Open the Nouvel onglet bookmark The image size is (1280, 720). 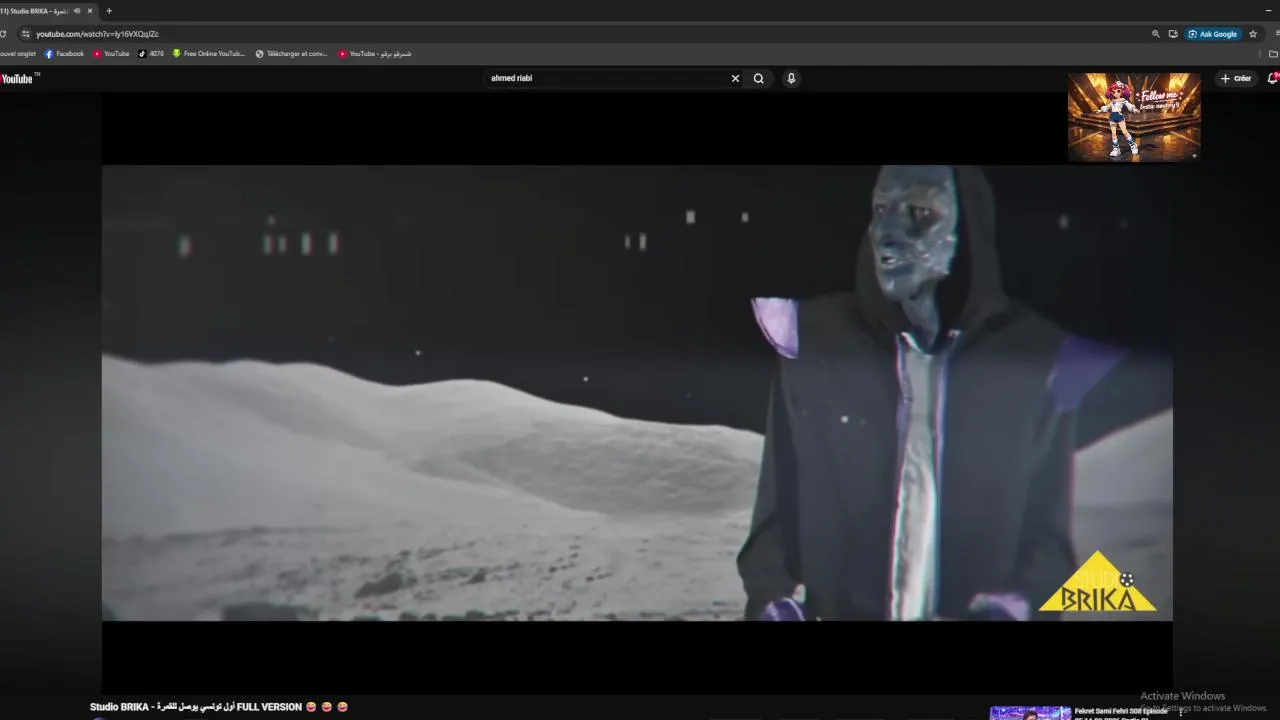[x=18, y=54]
